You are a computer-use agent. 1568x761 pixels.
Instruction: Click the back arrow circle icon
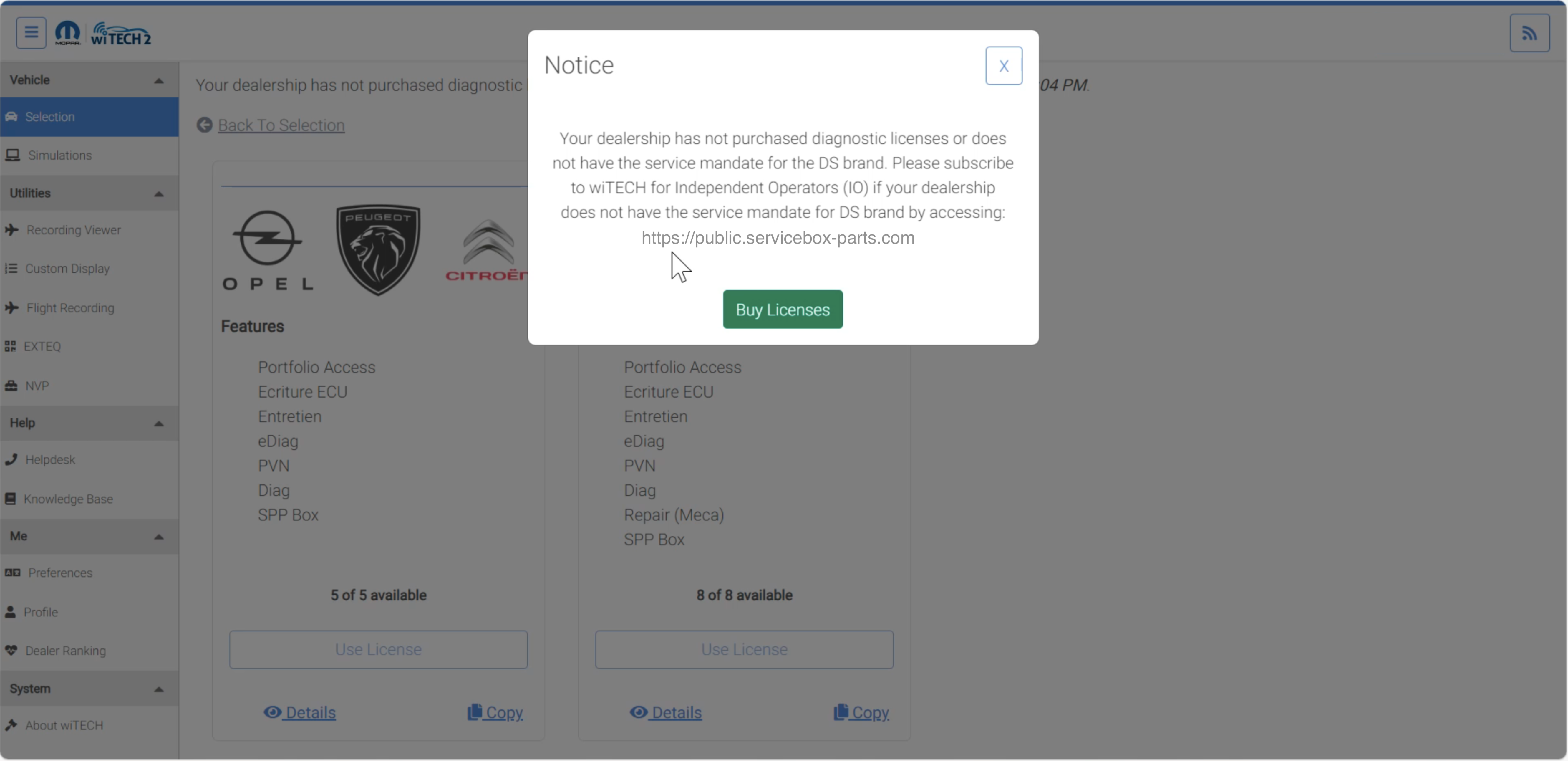(205, 125)
